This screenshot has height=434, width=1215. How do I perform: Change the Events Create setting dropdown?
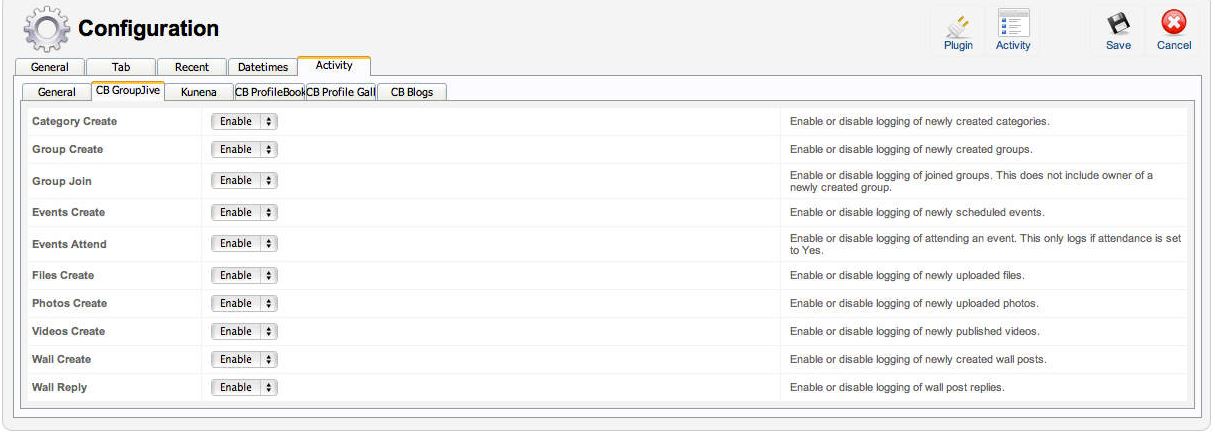tap(244, 212)
